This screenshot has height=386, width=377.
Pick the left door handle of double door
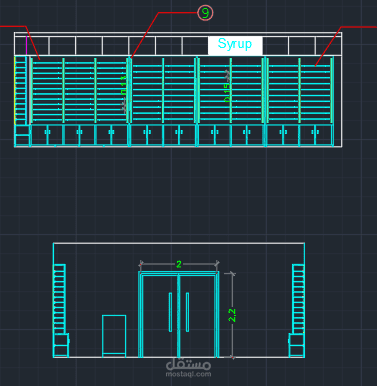[x=170, y=312]
